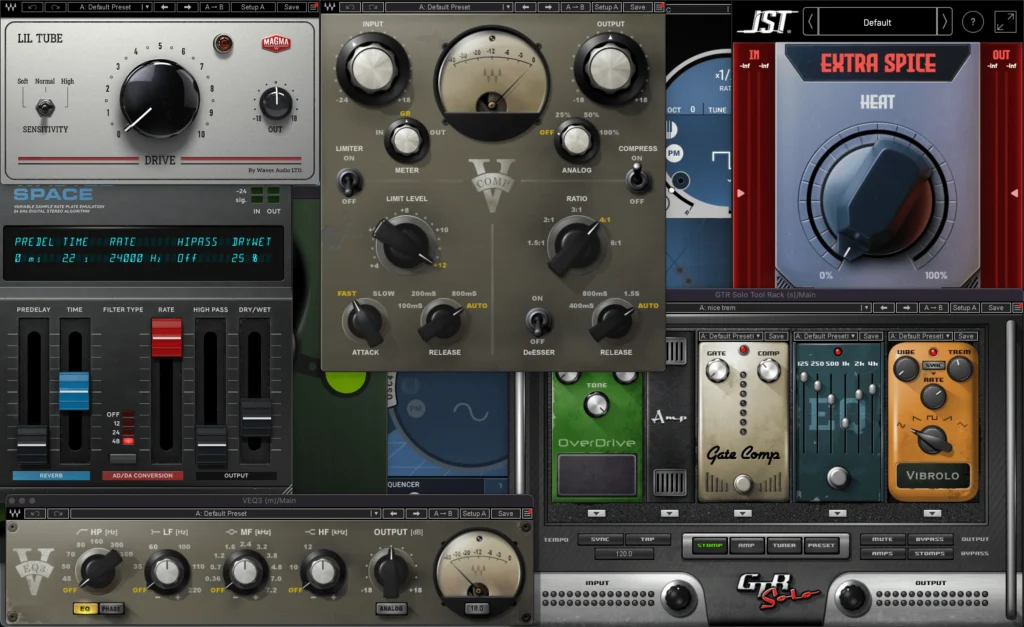1024x627 pixels.
Task: Toggle the VEQ3 ANALOG button
Action: tap(391, 608)
